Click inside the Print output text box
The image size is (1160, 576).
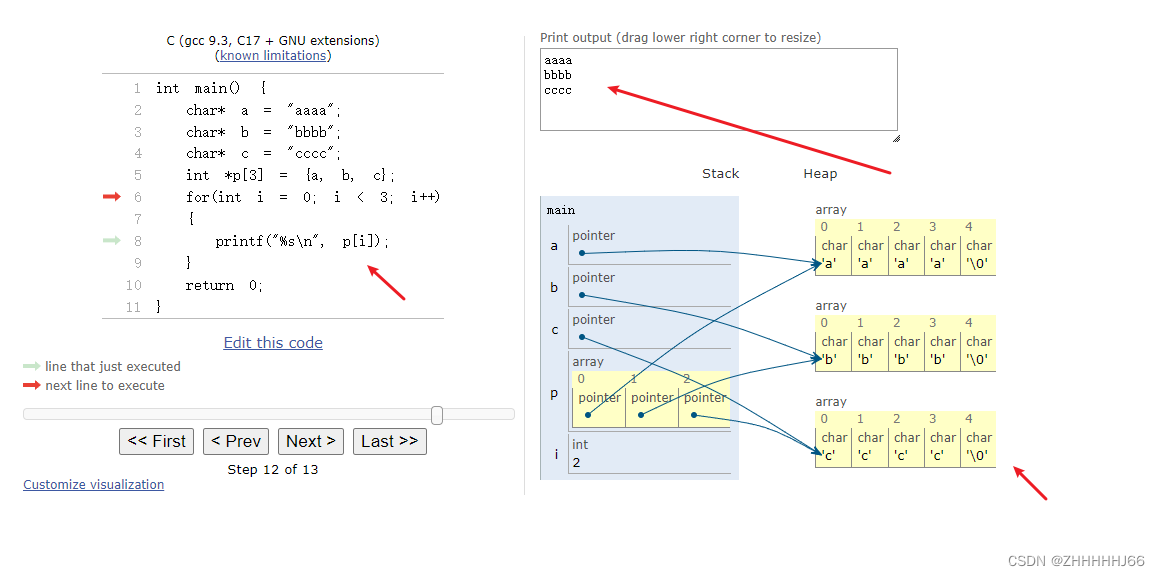click(718, 89)
